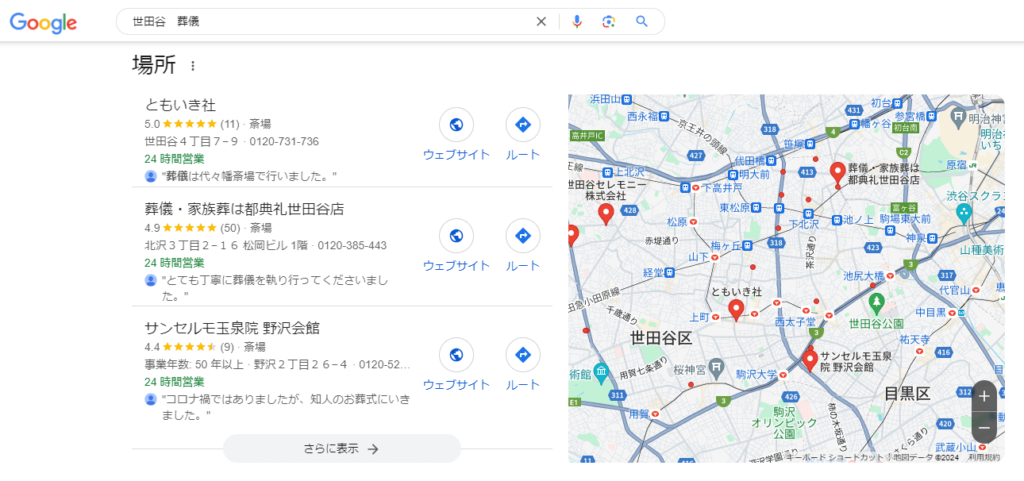Open Google Lens image search icon
Viewport: 1024px width, 481px height.
609,22
